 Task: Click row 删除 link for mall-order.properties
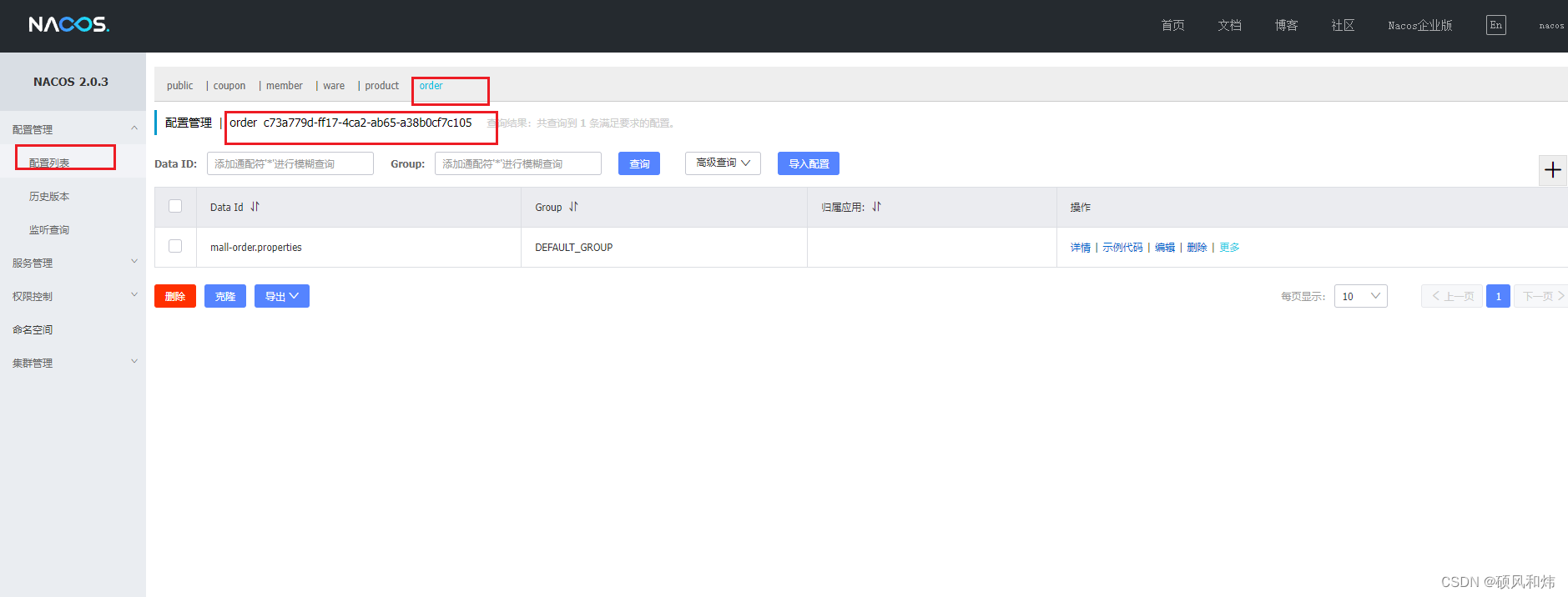(1197, 248)
